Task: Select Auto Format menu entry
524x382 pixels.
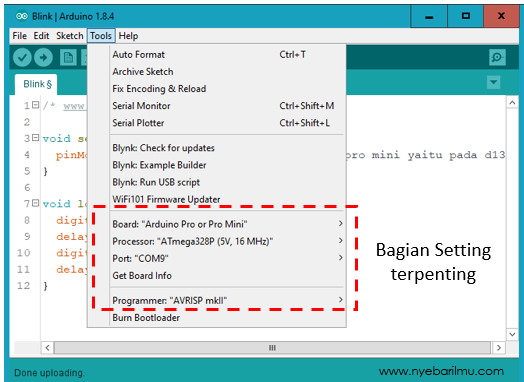Action: 217,54
